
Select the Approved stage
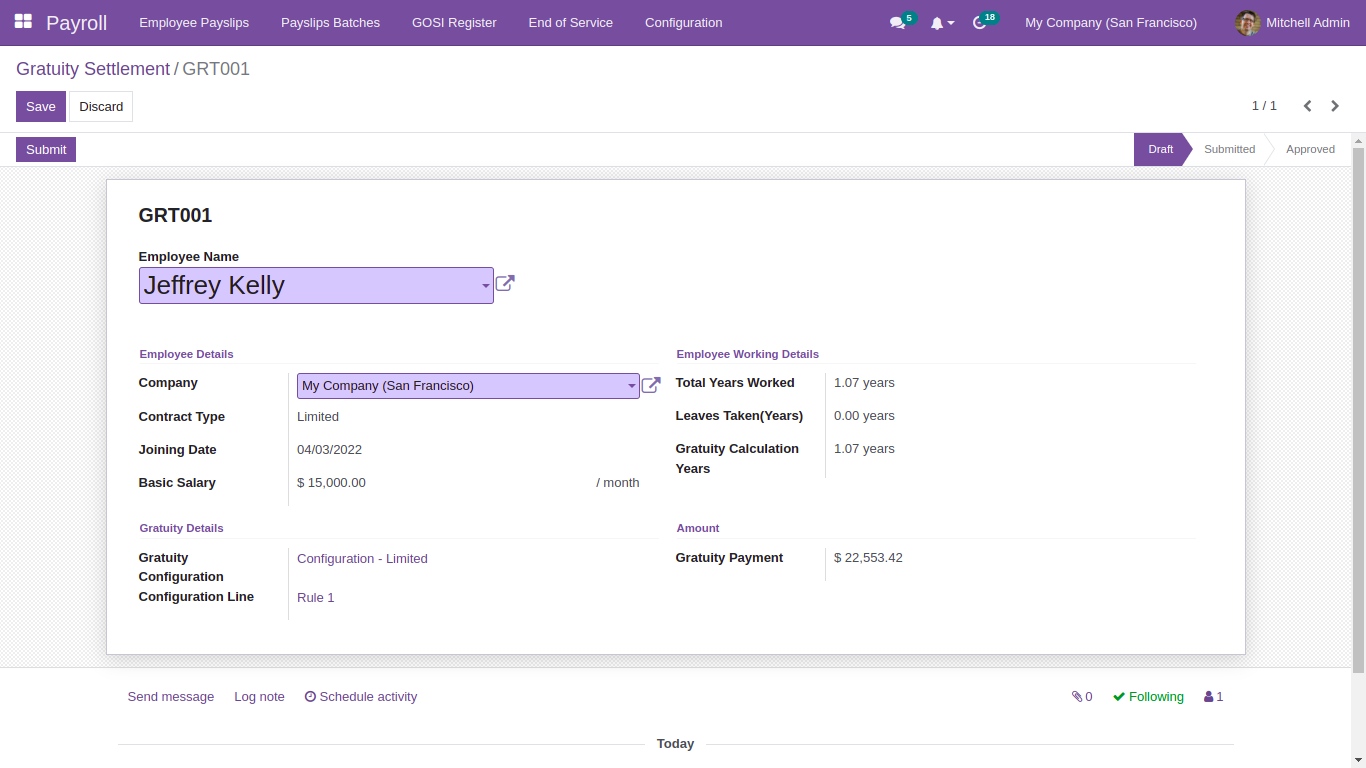pyautogui.click(x=1310, y=148)
